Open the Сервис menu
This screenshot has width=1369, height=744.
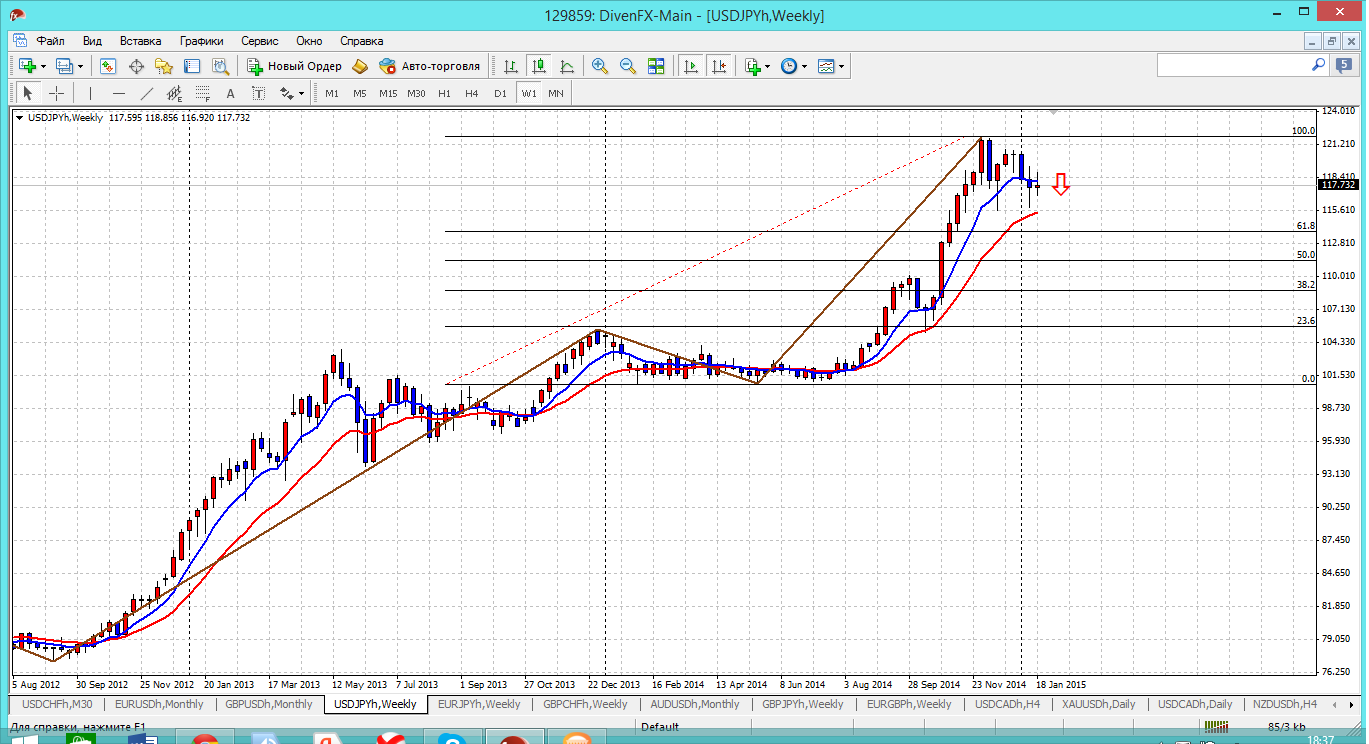point(260,41)
